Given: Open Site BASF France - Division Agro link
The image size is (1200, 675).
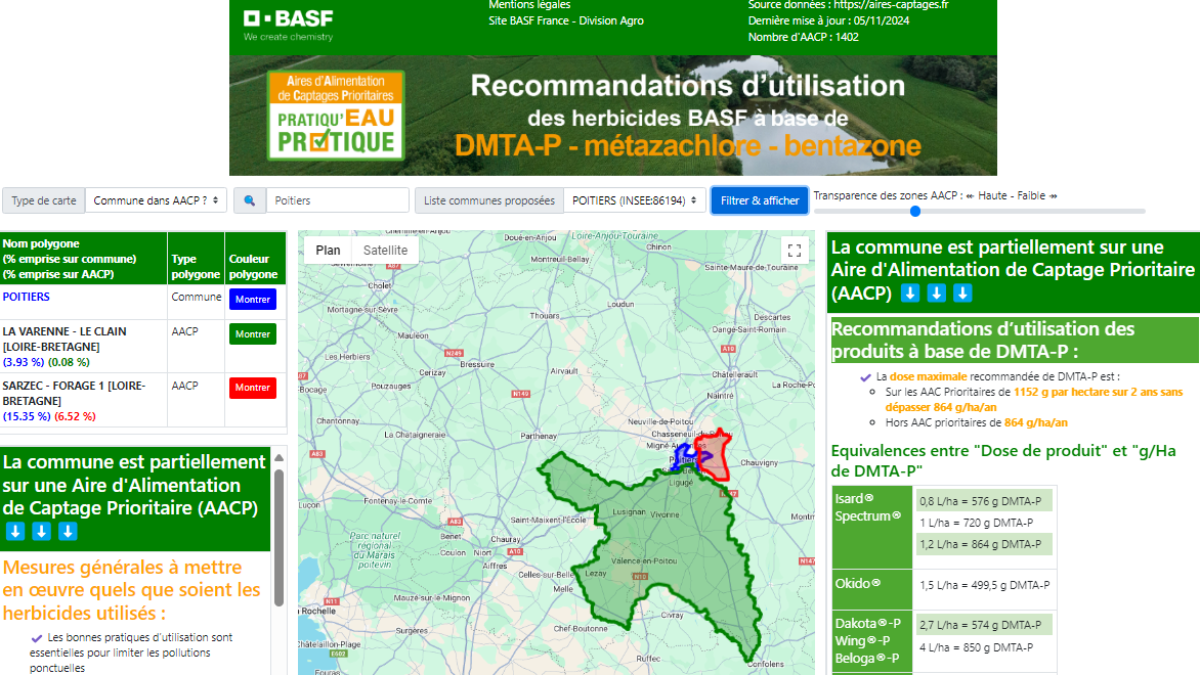Looking at the screenshot, I should (566, 21).
